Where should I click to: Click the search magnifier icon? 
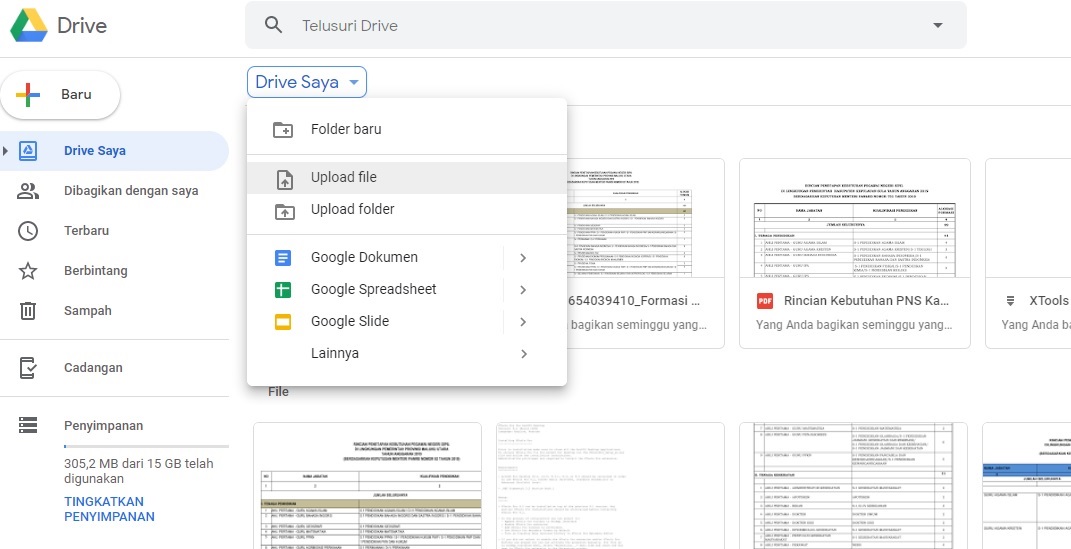(x=273, y=25)
